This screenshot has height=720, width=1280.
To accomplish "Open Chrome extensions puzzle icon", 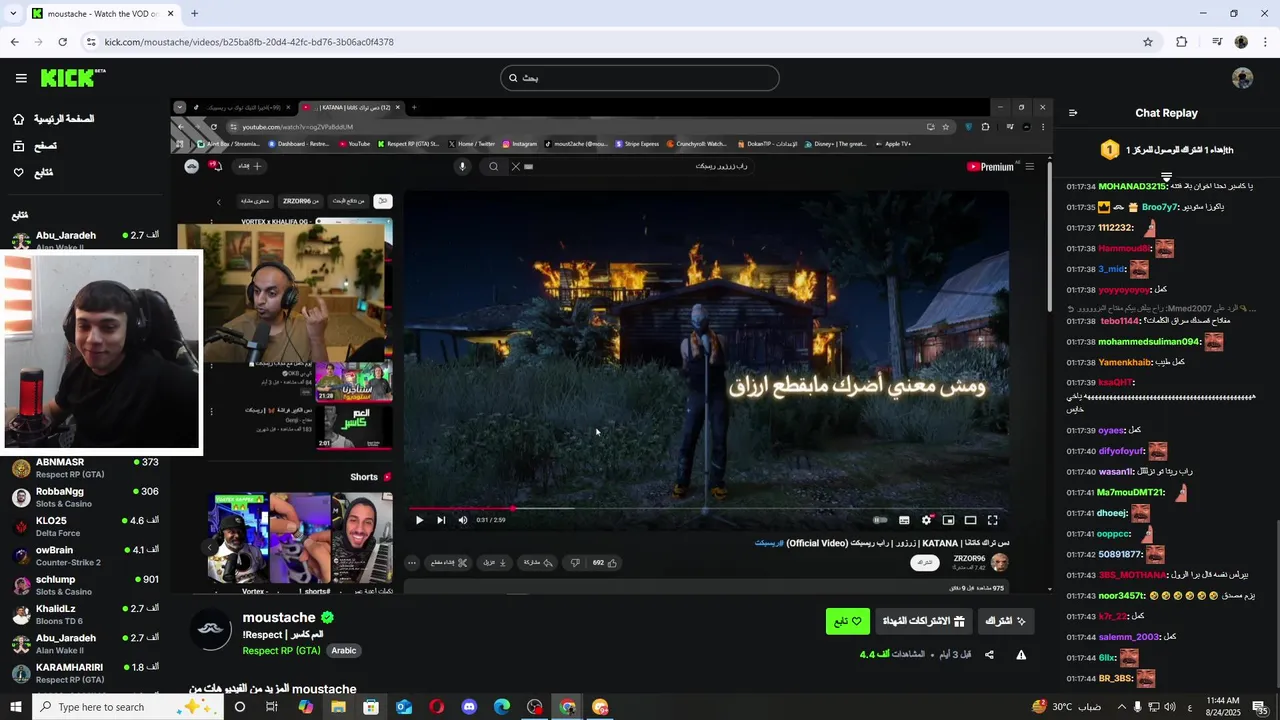I will pyautogui.click(x=1181, y=42).
